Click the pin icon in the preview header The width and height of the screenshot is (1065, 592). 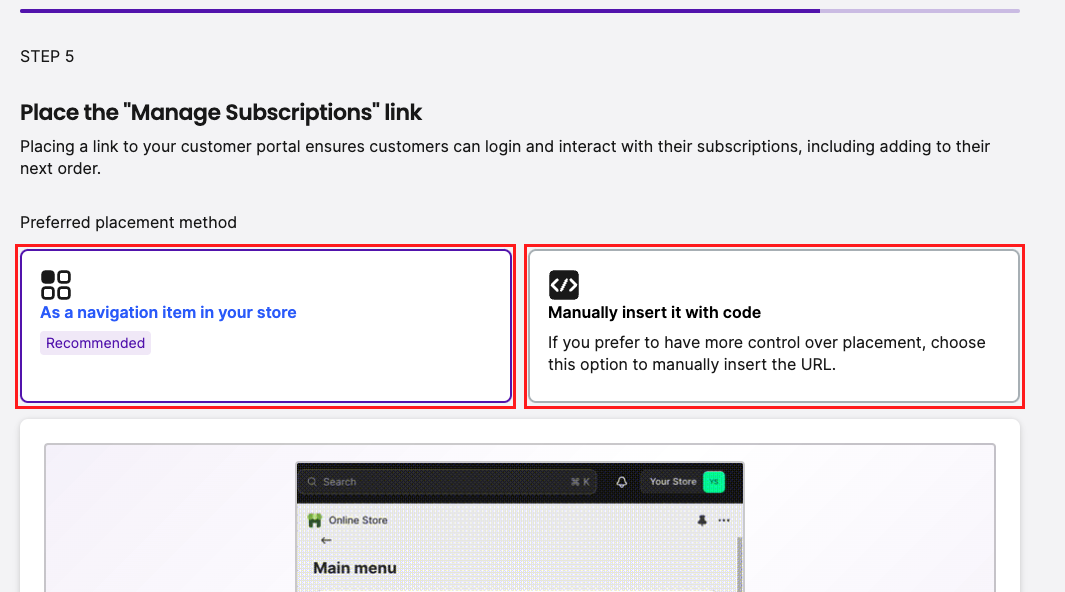(701, 520)
